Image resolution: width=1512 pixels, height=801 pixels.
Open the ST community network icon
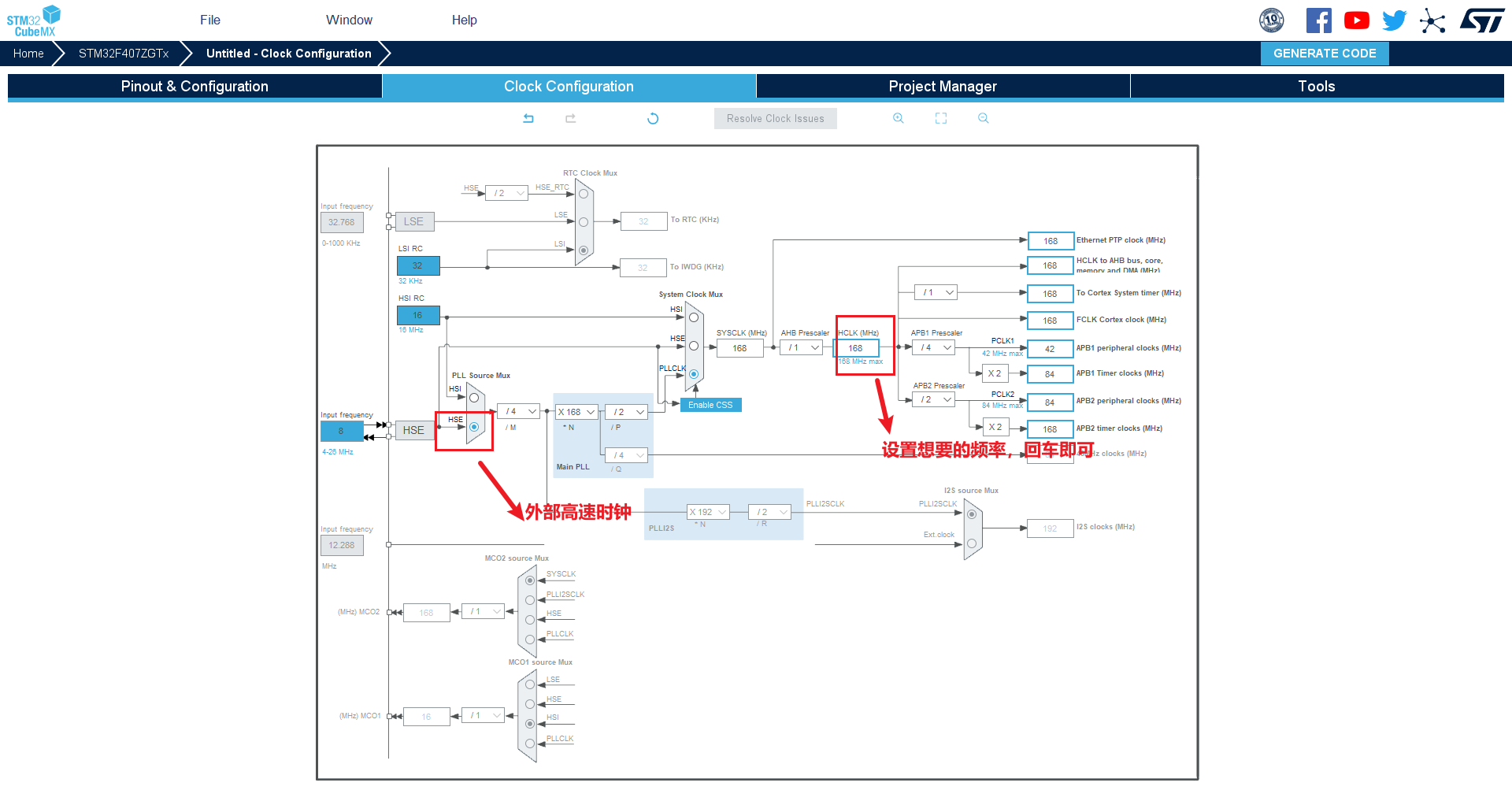(x=1432, y=20)
